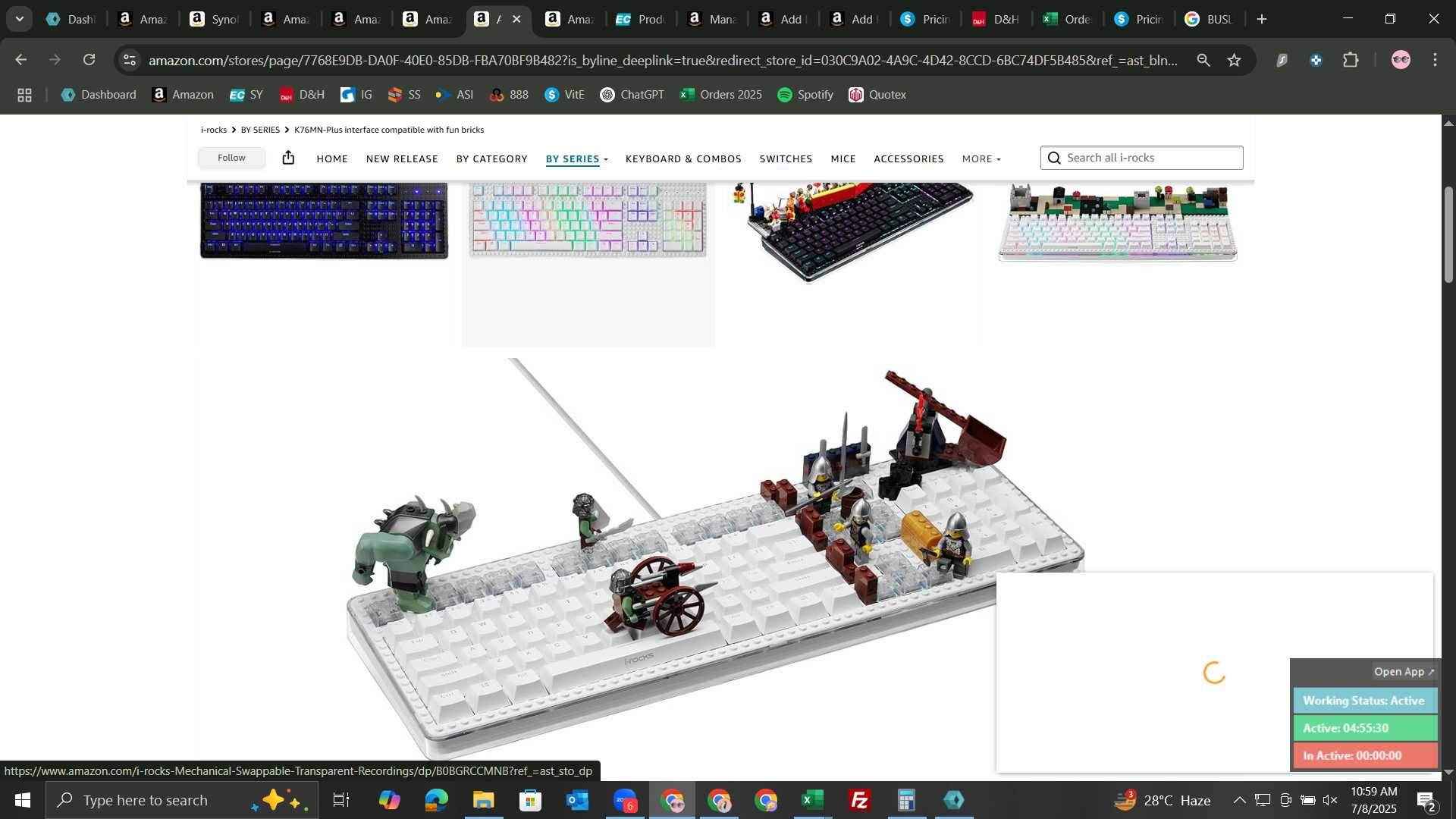
Task: Open the ACCESSORIES store tab
Action: [x=908, y=159]
